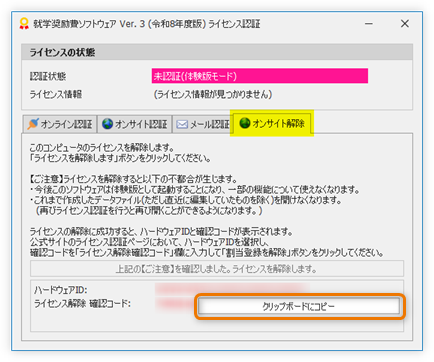Click the app ribbon icon in the title bar
Viewport: 434px width, 362px height.
coord(24,24)
